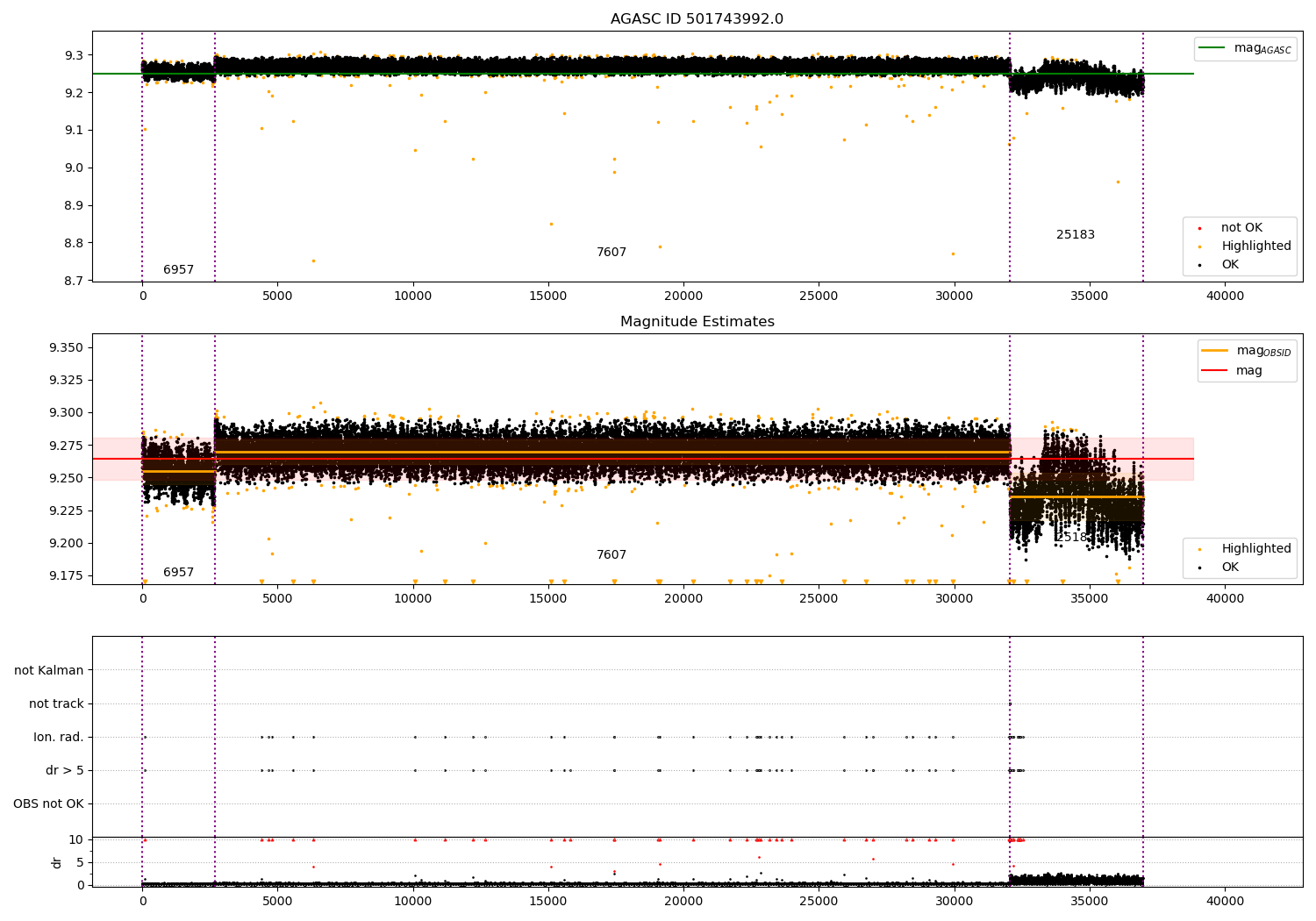Click the '25183' observation label in top plot

coord(1076,235)
